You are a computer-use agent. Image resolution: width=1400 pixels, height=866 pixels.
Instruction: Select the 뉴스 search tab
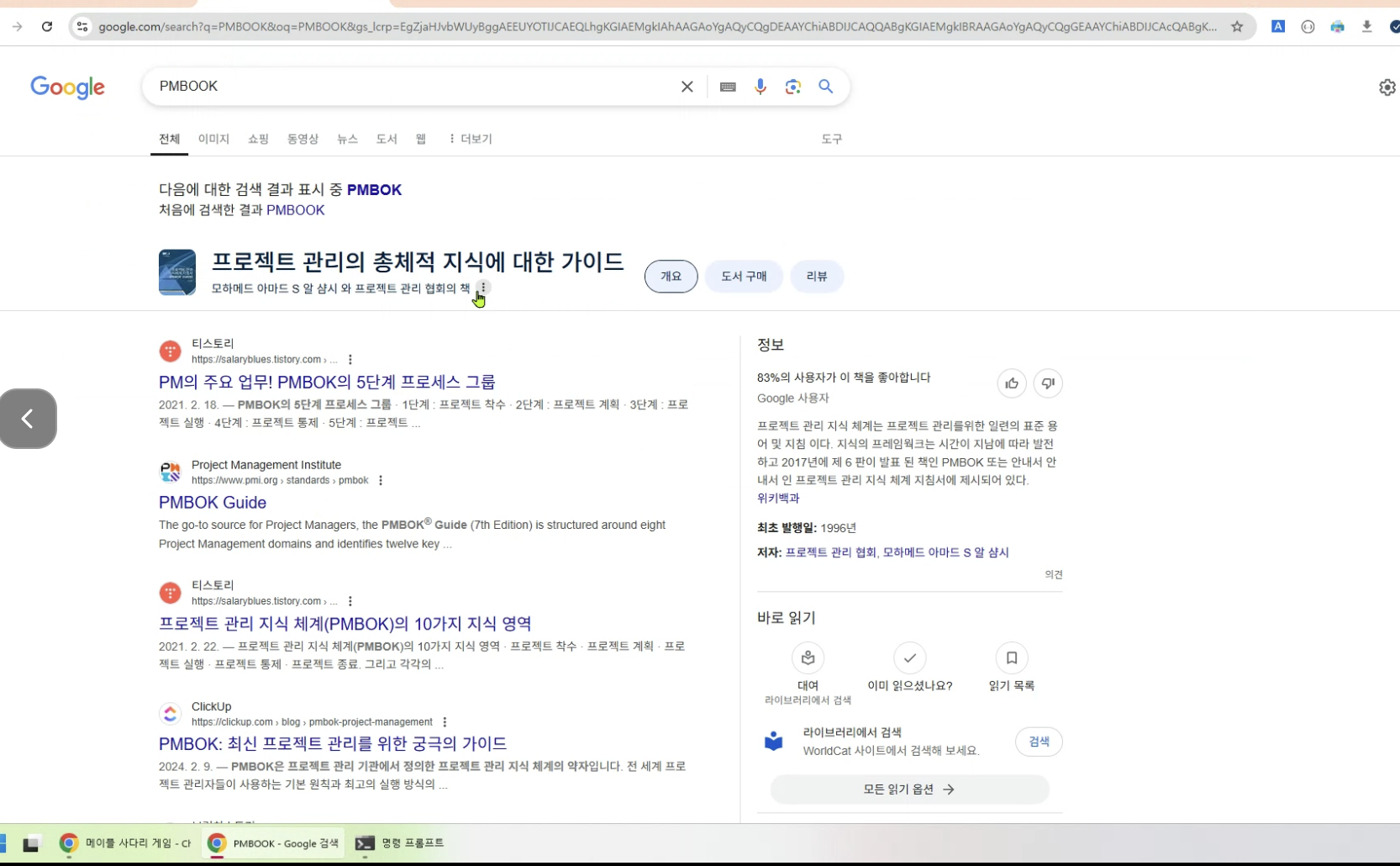[347, 139]
